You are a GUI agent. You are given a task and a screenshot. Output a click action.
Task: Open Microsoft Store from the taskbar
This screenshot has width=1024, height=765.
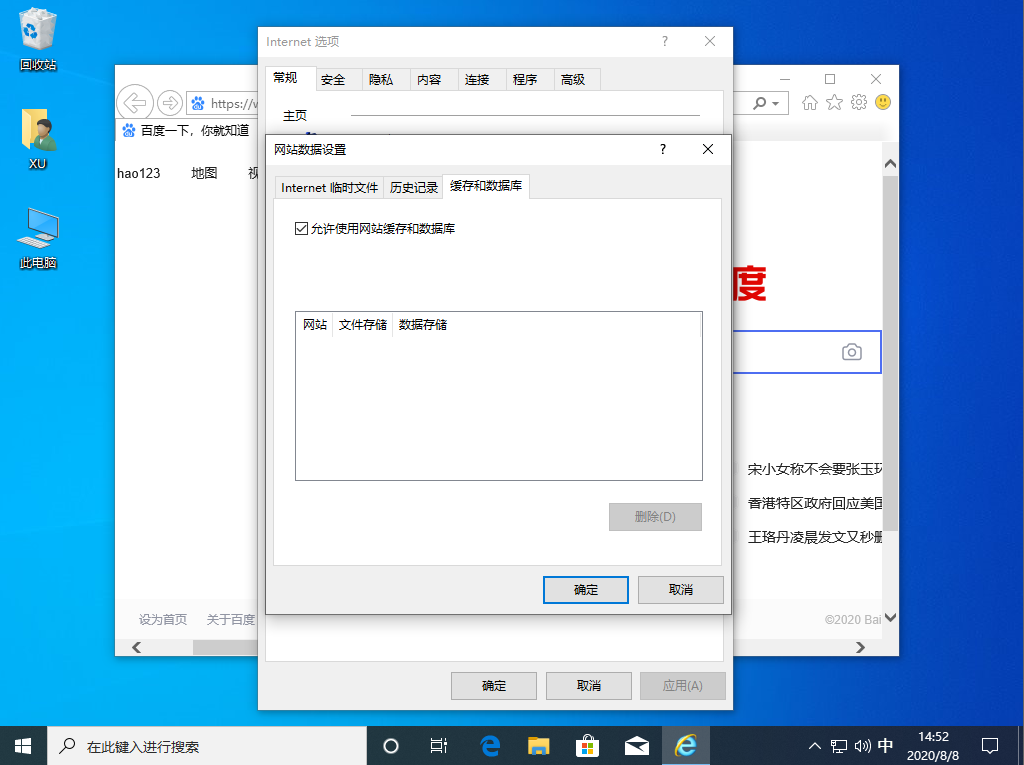pyautogui.click(x=586, y=745)
